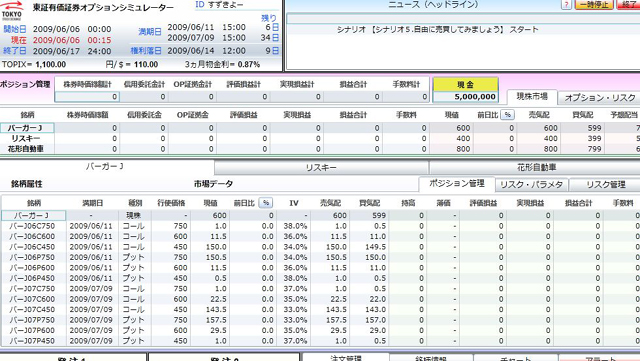Click the 信用委託金 header in the stock table

(144, 115)
